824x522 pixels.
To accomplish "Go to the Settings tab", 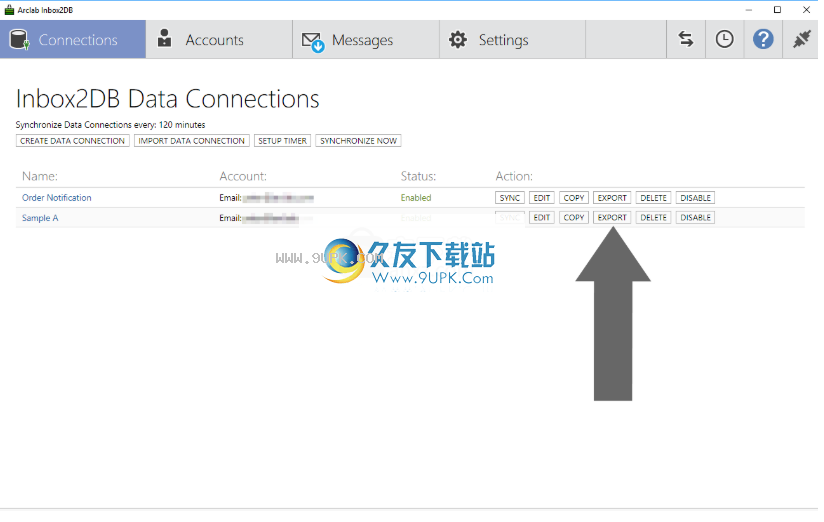I will (x=512, y=39).
